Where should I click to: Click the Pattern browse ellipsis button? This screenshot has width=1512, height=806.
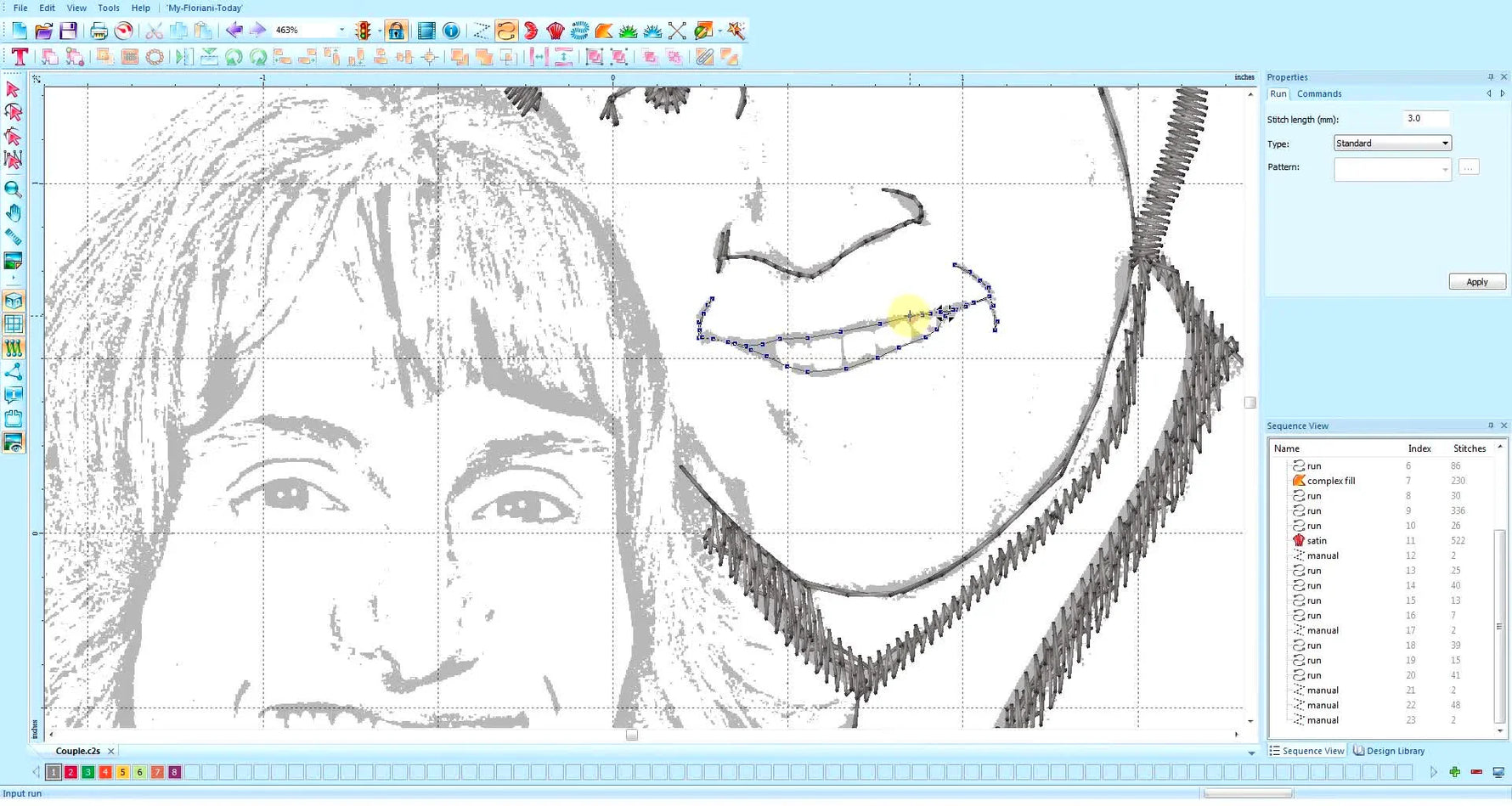[1469, 167]
